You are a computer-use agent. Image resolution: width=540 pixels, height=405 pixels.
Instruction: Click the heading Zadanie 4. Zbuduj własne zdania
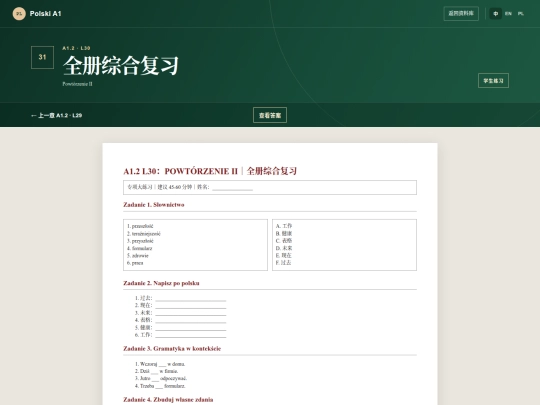point(168,399)
